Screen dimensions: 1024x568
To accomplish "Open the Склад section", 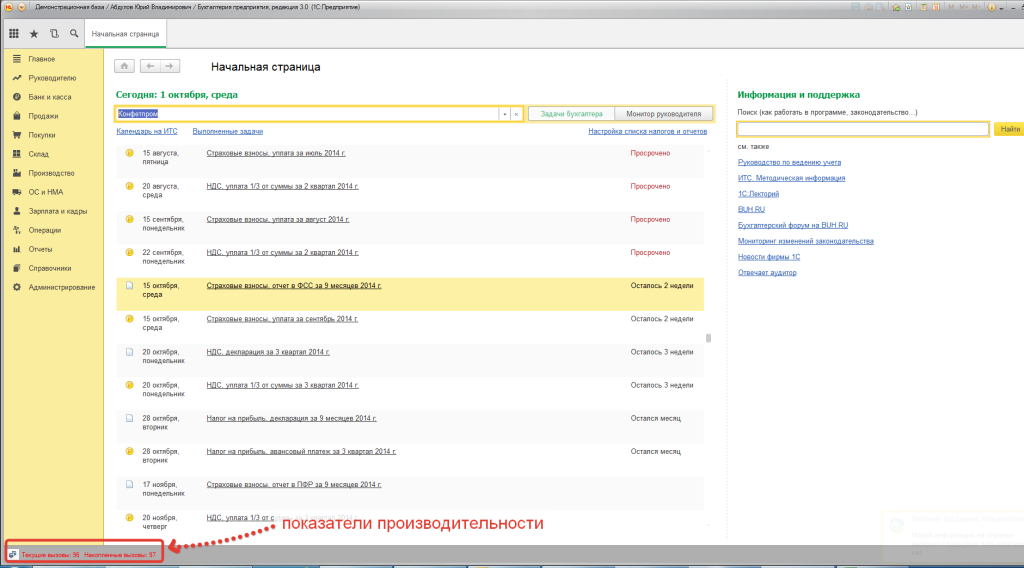I will tap(39, 154).
